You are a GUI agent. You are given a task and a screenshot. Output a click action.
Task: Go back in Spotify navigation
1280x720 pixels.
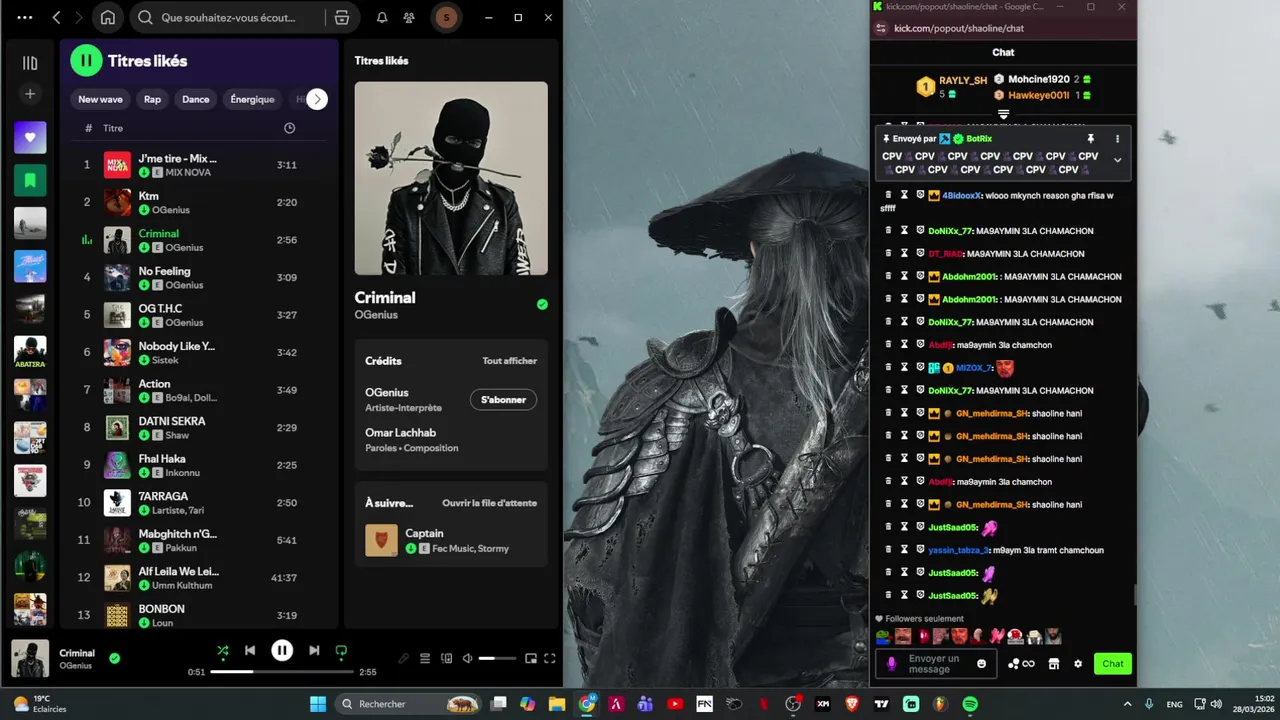click(x=56, y=18)
